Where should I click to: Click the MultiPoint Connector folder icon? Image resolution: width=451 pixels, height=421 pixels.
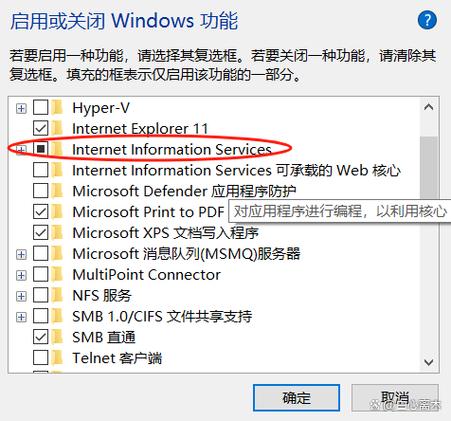[58, 275]
